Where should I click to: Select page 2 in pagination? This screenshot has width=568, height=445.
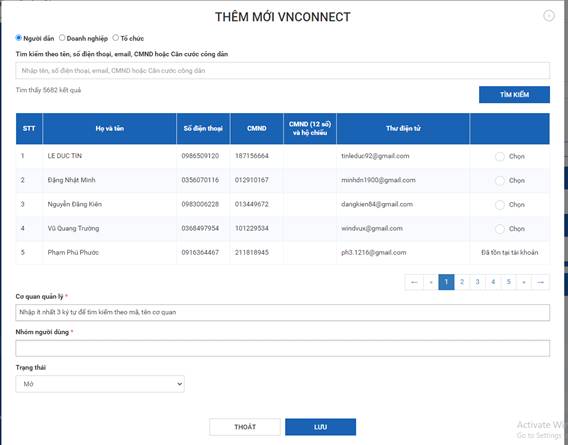coord(462,282)
